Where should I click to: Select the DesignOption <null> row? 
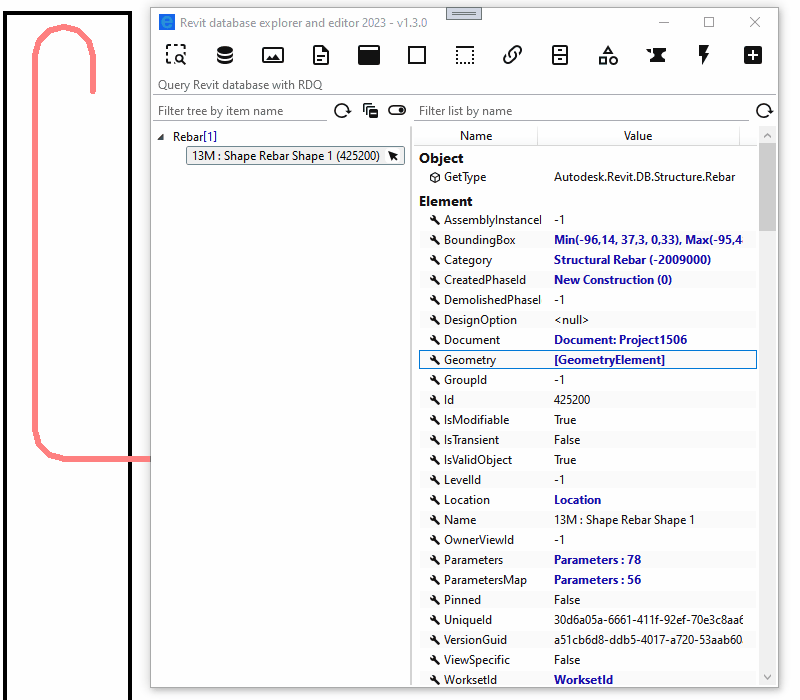pos(587,320)
